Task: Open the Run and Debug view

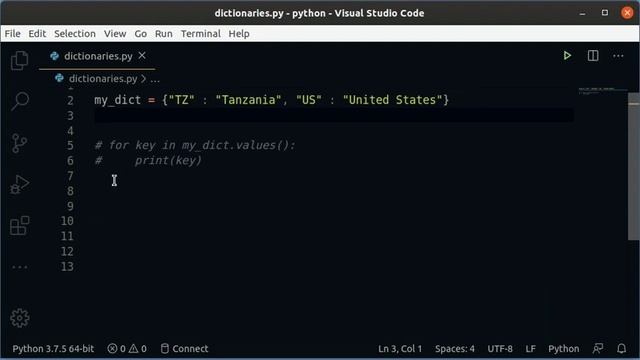Action: [x=20, y=184]
